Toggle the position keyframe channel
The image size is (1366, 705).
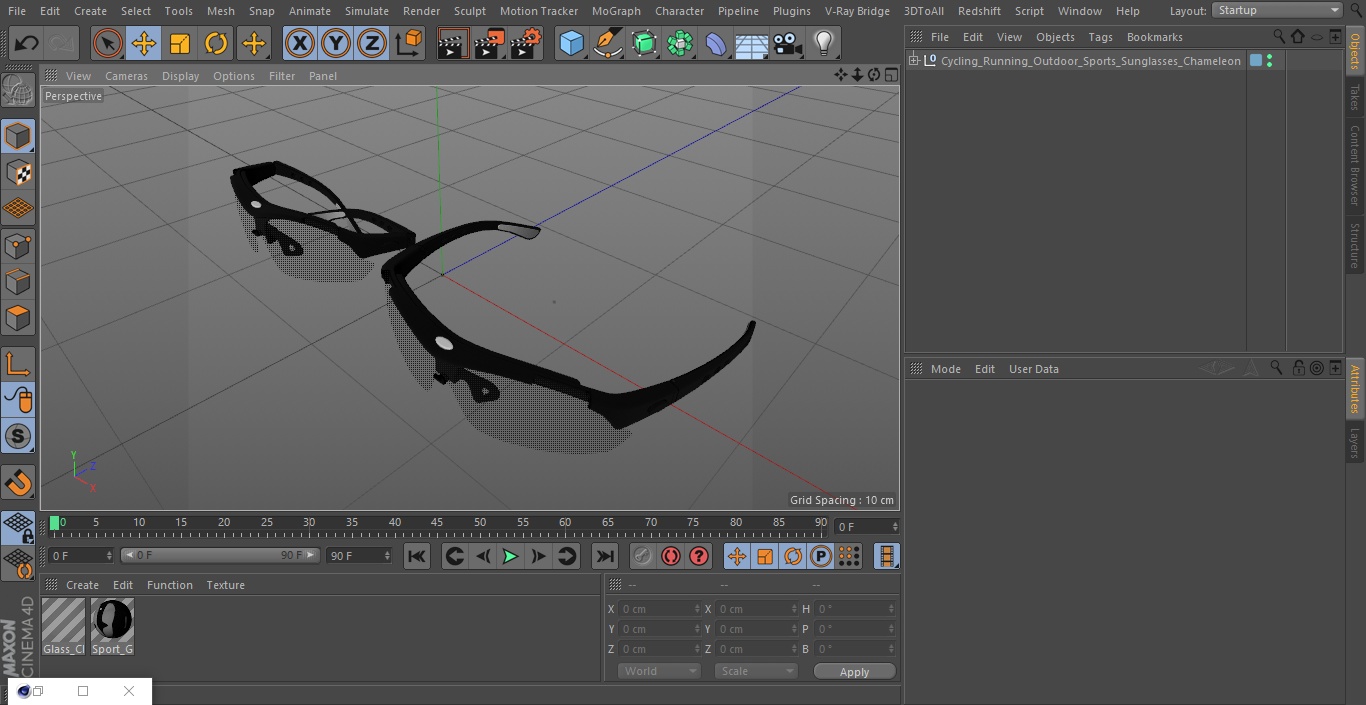[737, 556]
